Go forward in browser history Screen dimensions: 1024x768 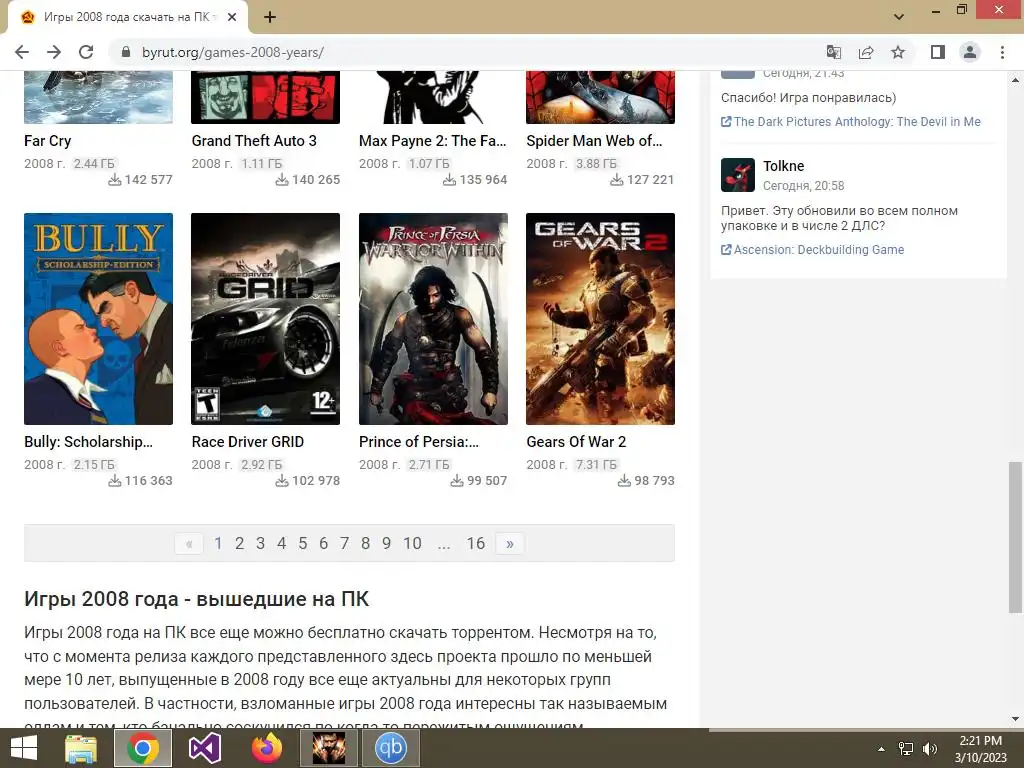pos(54,52)
